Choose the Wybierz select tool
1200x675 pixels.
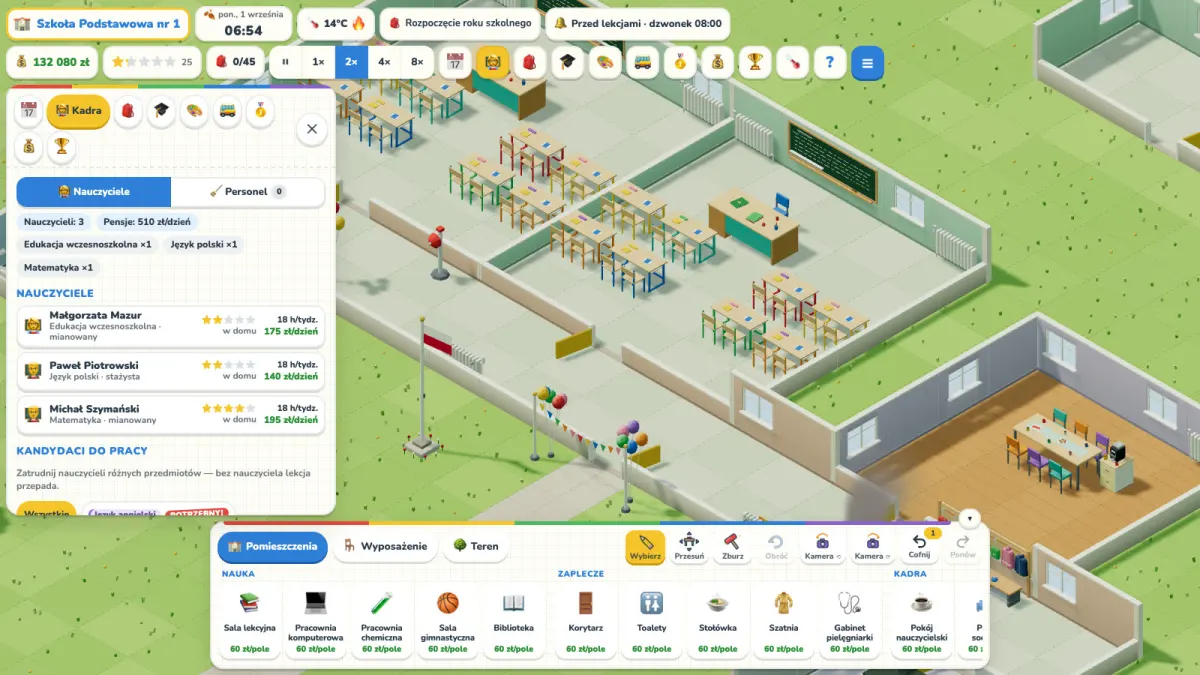point(646,547)
